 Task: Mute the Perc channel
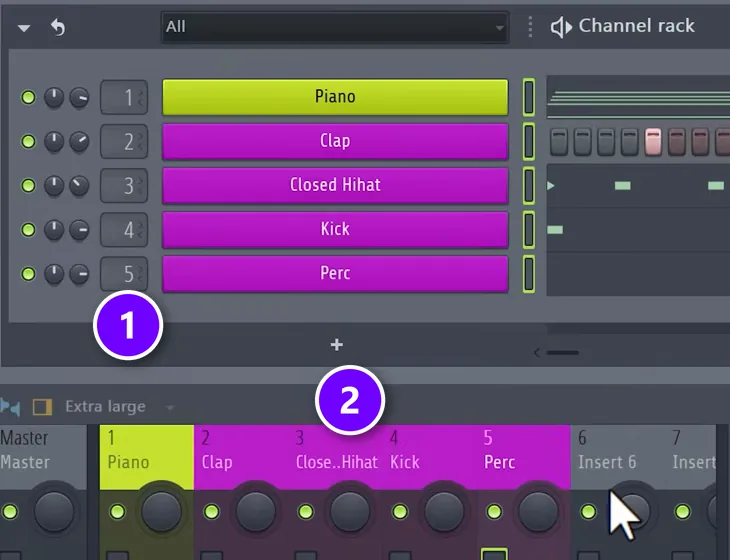28,274
